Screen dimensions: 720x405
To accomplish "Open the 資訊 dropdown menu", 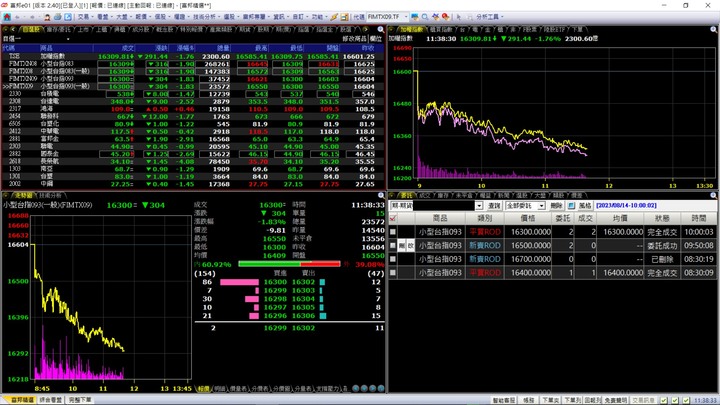I will (x=281, y=17).
